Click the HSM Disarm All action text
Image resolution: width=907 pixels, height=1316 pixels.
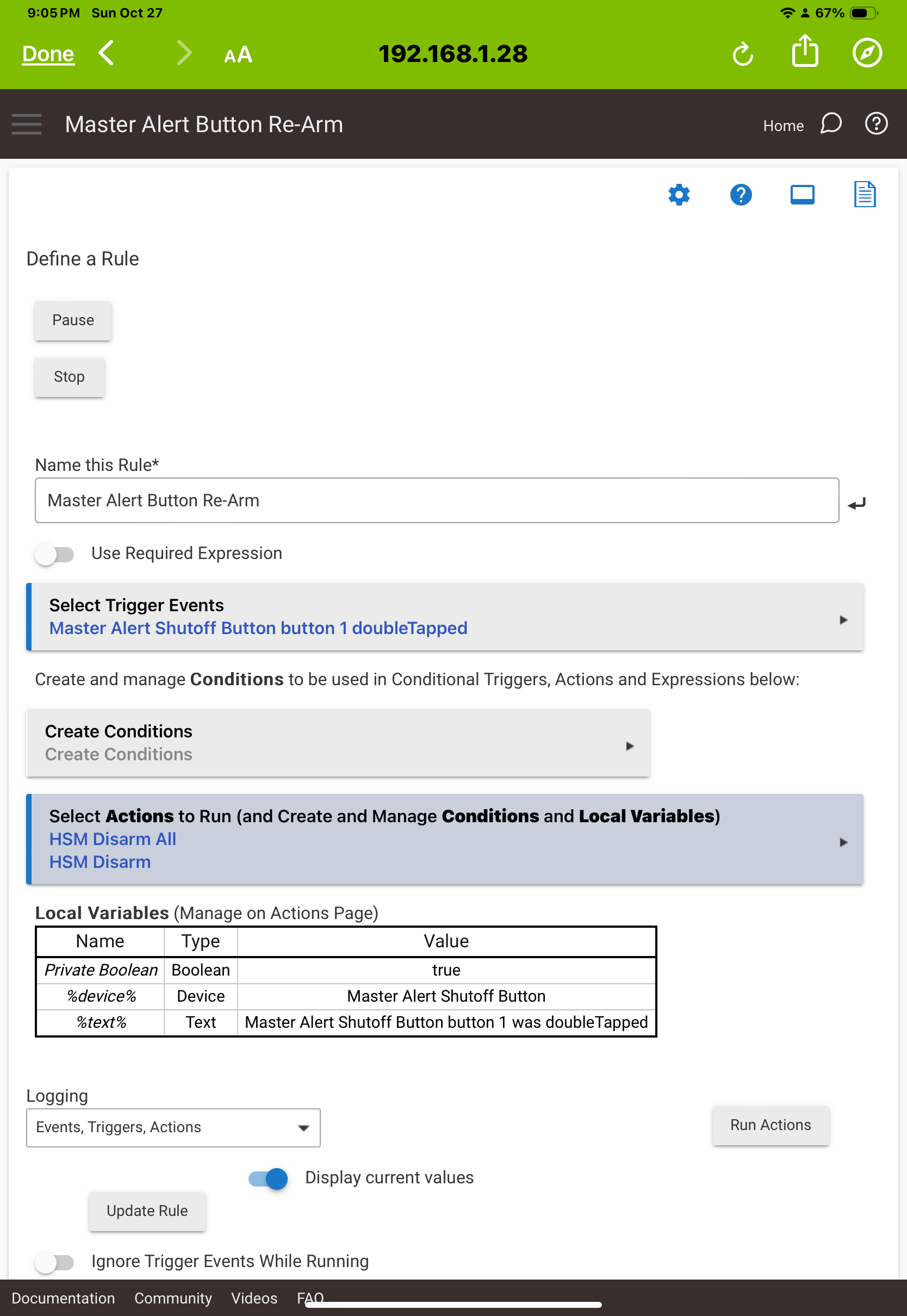113,839
